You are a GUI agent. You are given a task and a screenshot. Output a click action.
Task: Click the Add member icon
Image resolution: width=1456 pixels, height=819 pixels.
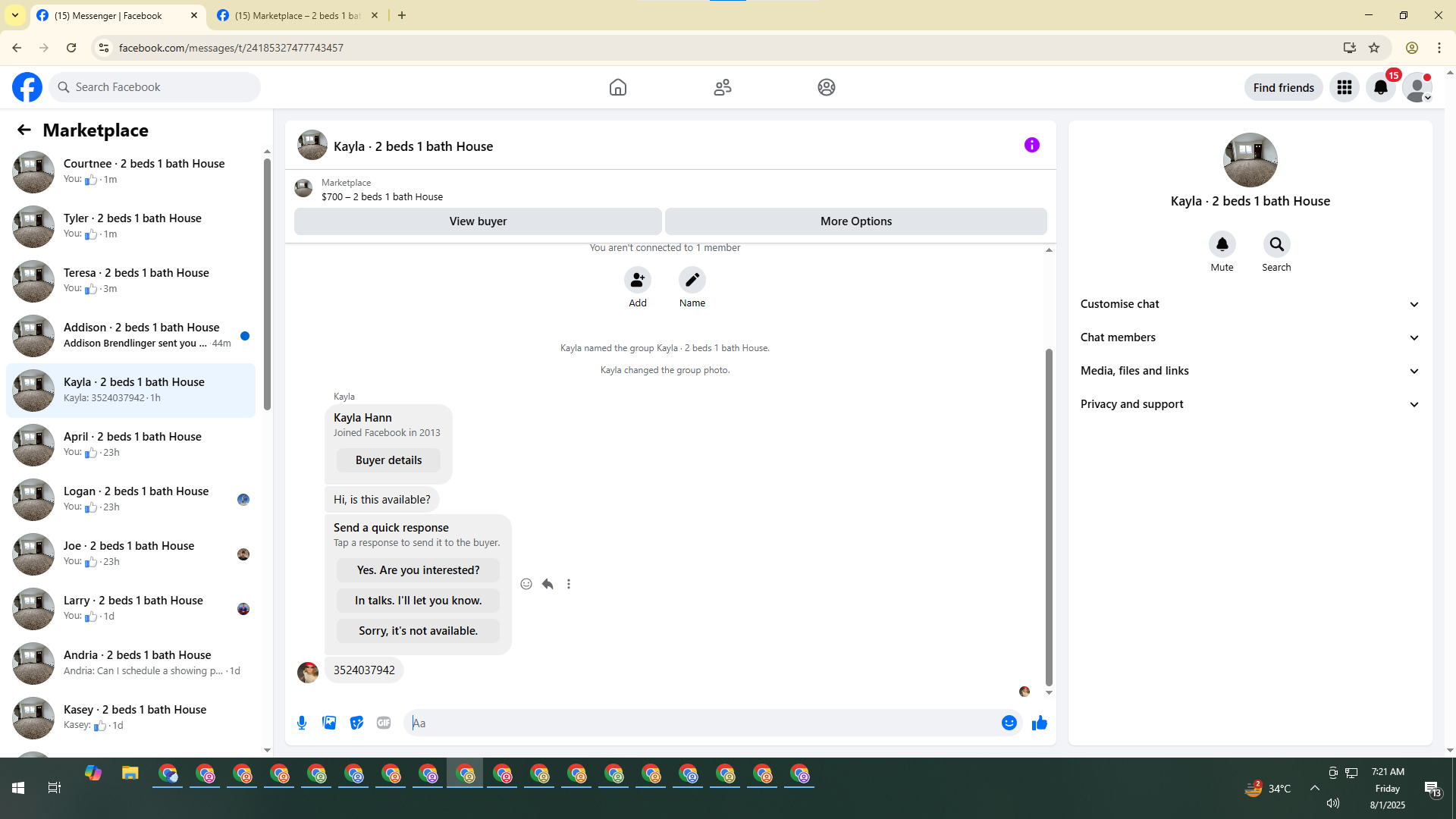click(x=637, y=280)
